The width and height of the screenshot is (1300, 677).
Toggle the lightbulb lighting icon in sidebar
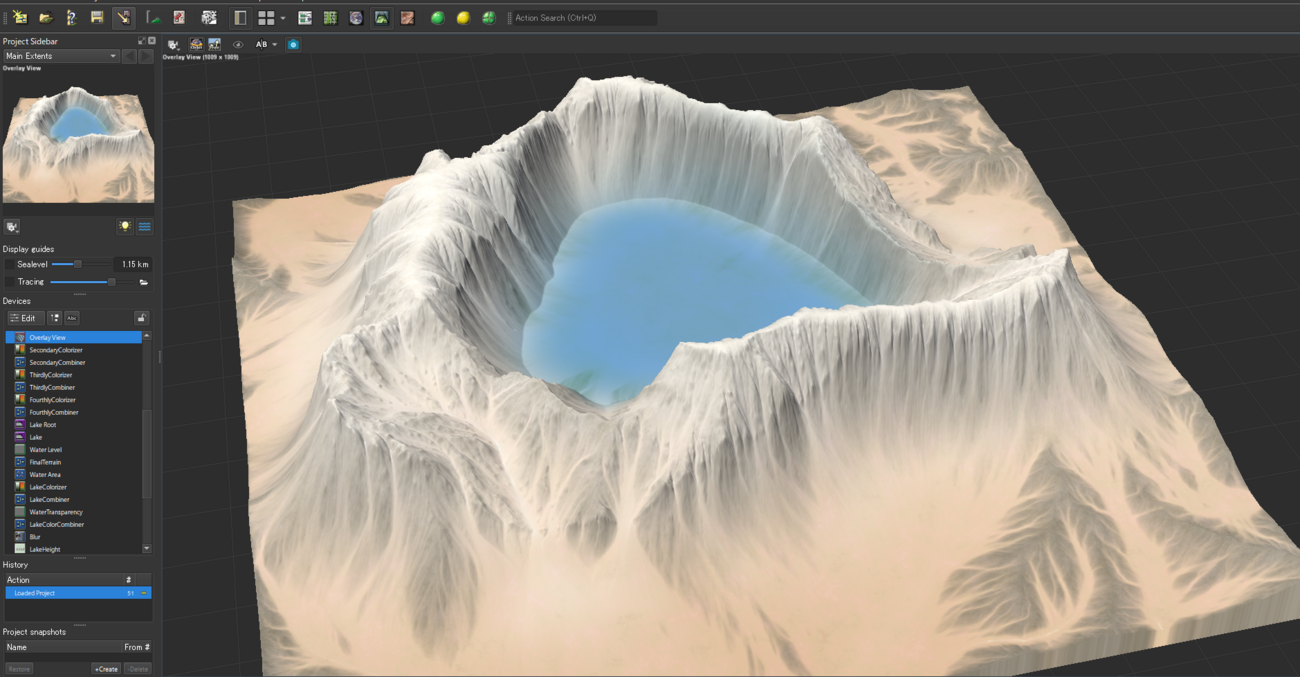click(125, 227)
